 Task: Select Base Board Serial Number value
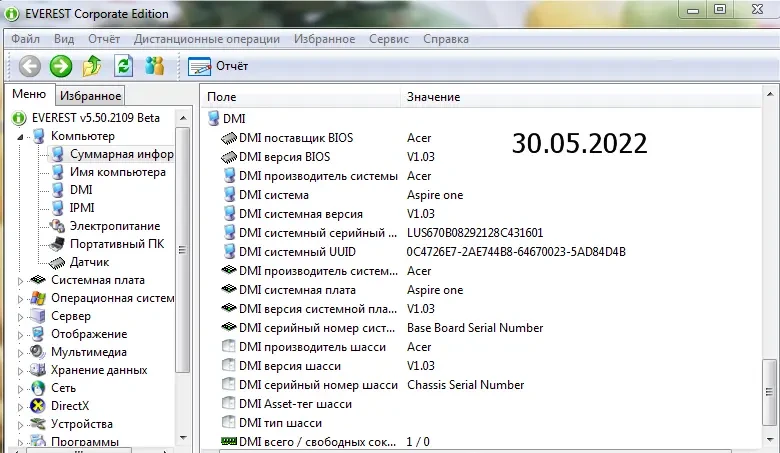[475, 328]
